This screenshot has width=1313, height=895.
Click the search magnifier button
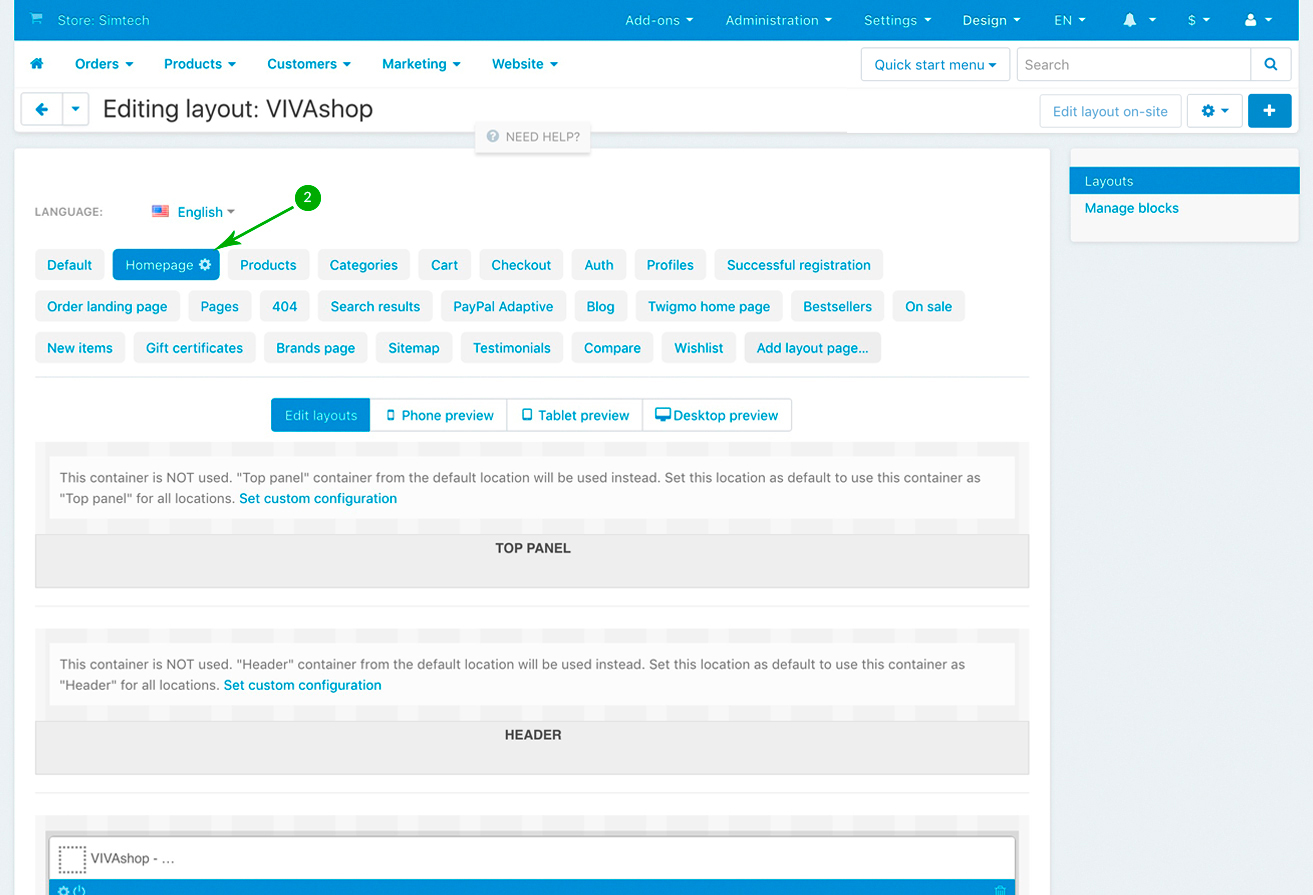[1270, 65]
